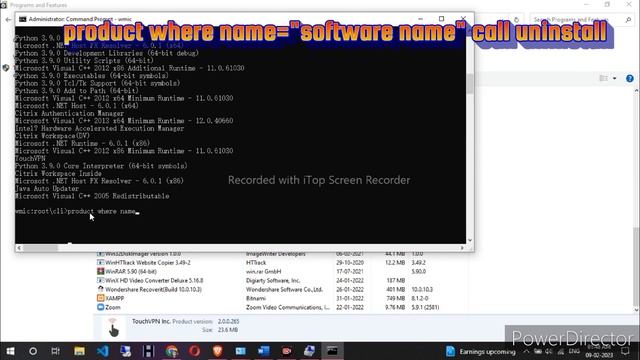Click install date 26-01-2022 for Wondershare
The width and height of the screenshot is (640, 360).
pyautogui.click(x=350, y=289)
